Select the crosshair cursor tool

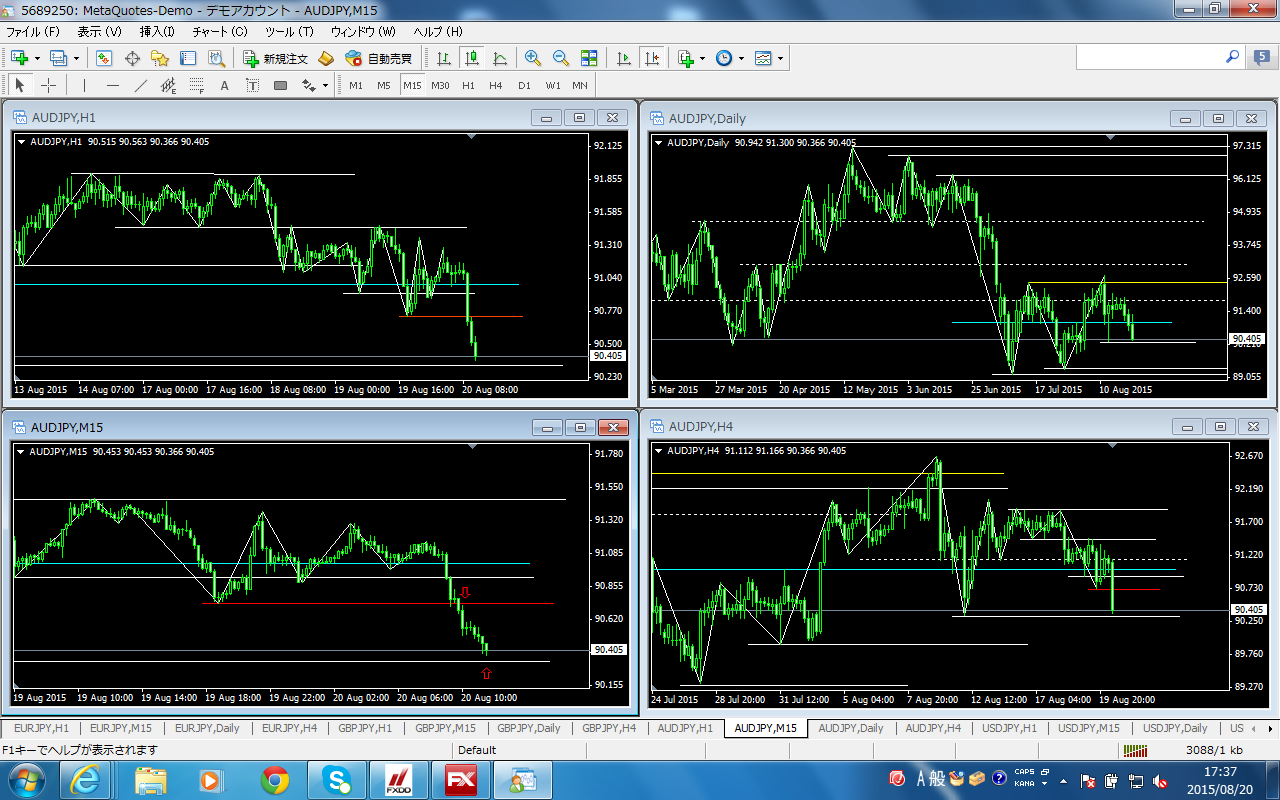point(48,85)
